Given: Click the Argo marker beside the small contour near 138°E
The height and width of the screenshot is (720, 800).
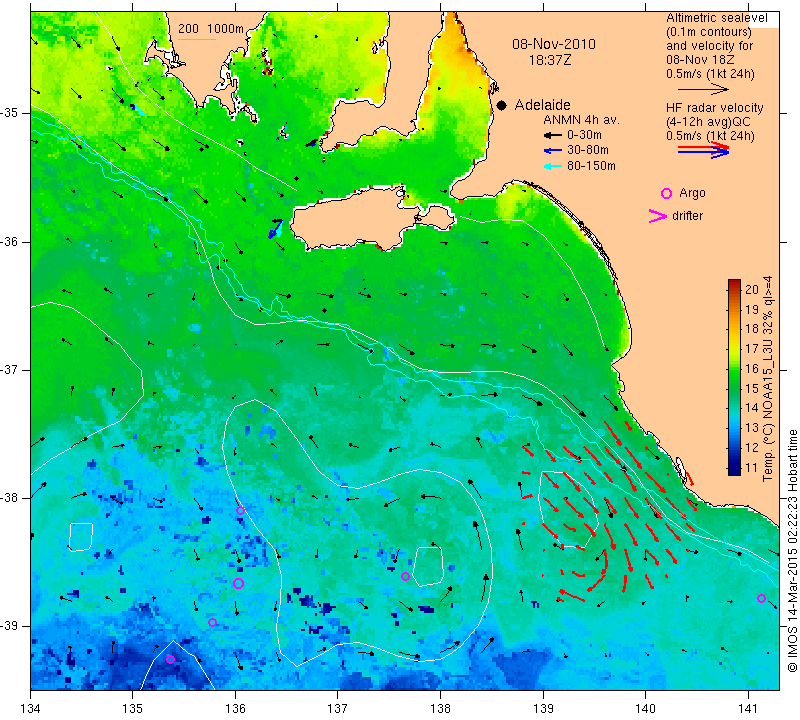Looking at the screenshot, I should [405, 577].
